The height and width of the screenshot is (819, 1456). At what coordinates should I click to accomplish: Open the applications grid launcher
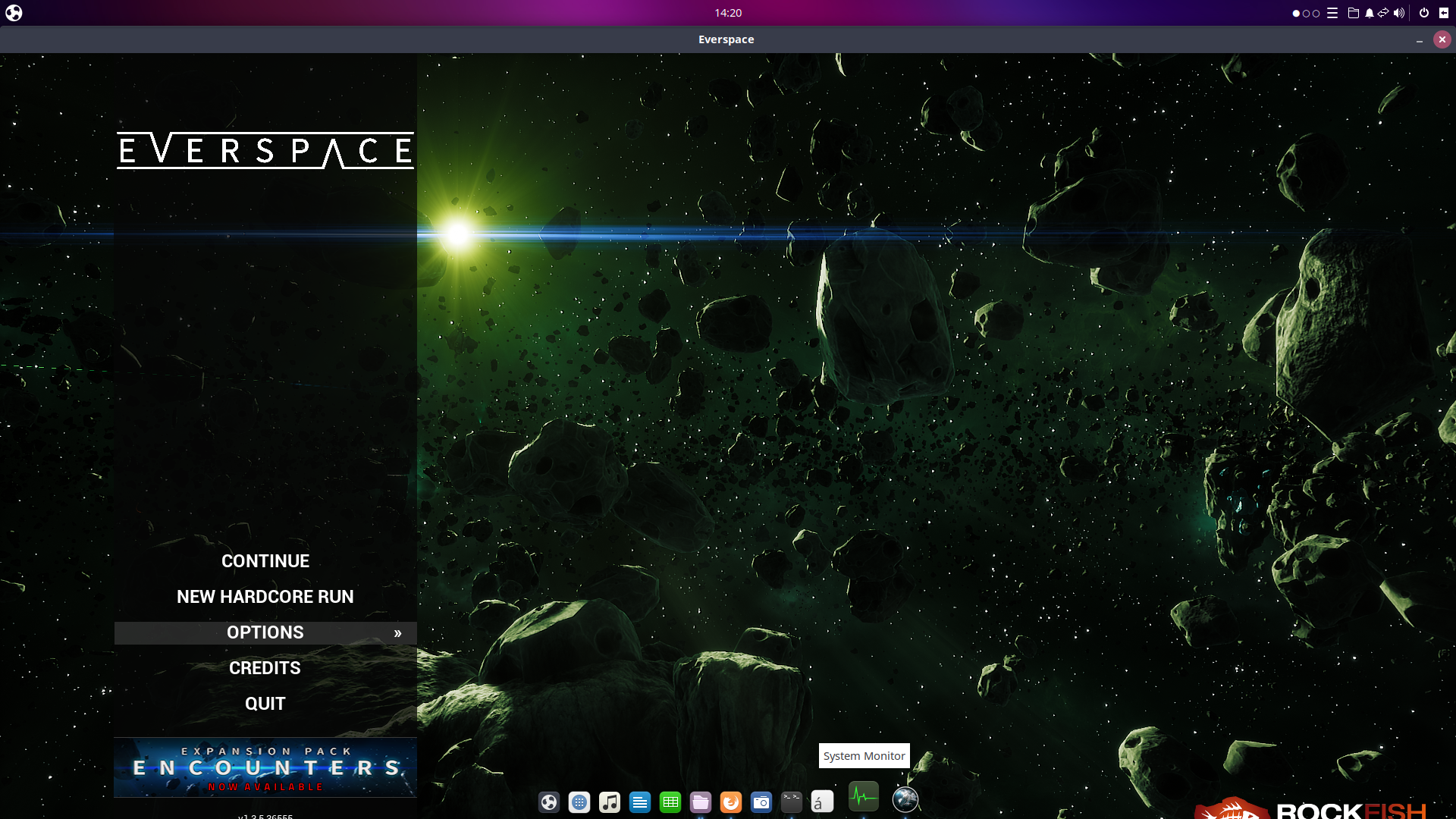[x=579, y=802]
